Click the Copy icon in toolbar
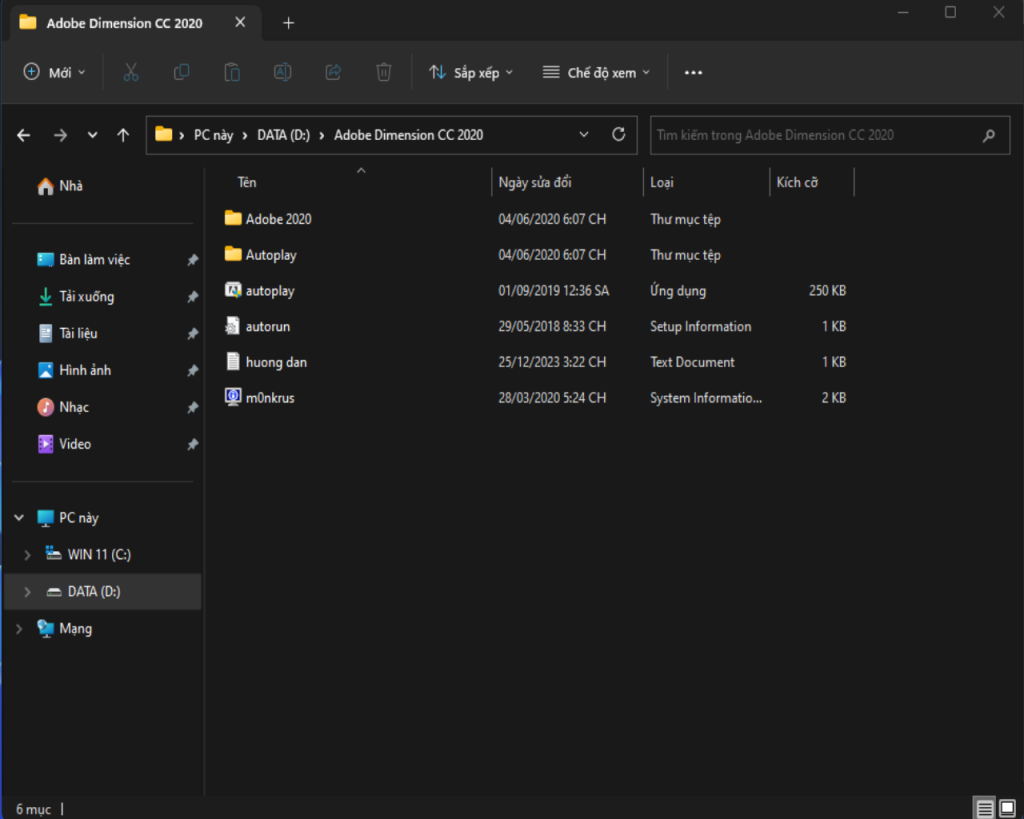 (182, 72)
